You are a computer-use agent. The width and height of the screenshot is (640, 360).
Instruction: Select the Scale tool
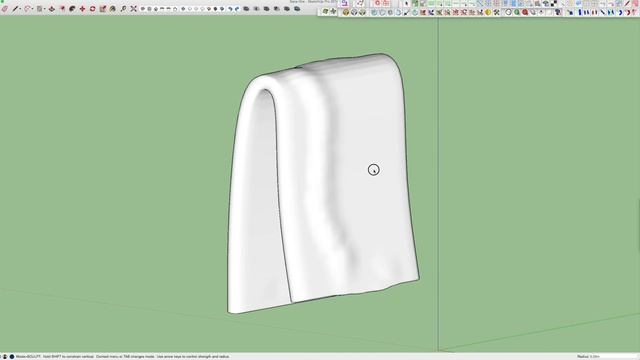(x=103, y=9)
